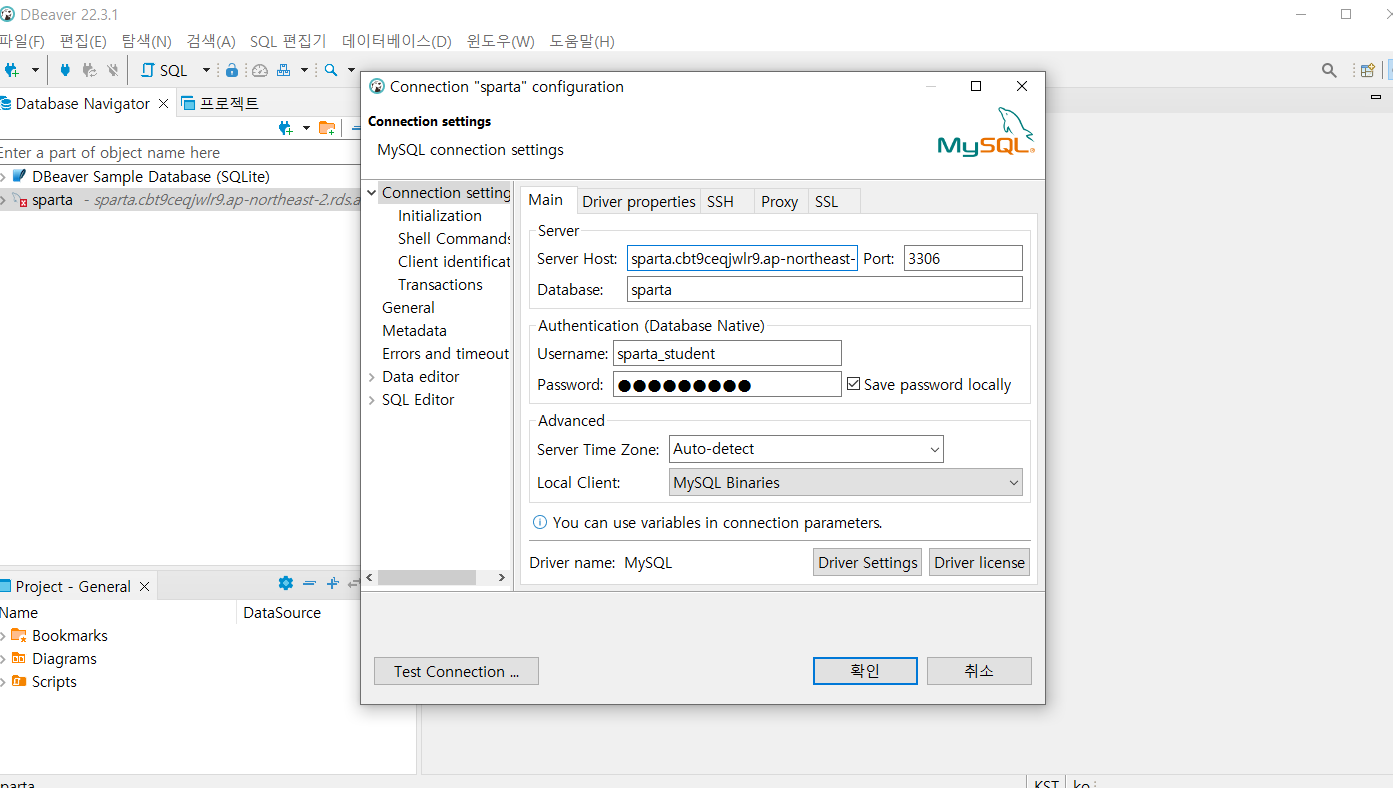The width and height of the screenshot is (1393, 788).
Task: Expand the Bookmarks folder
Action: [x=4, y=635]
